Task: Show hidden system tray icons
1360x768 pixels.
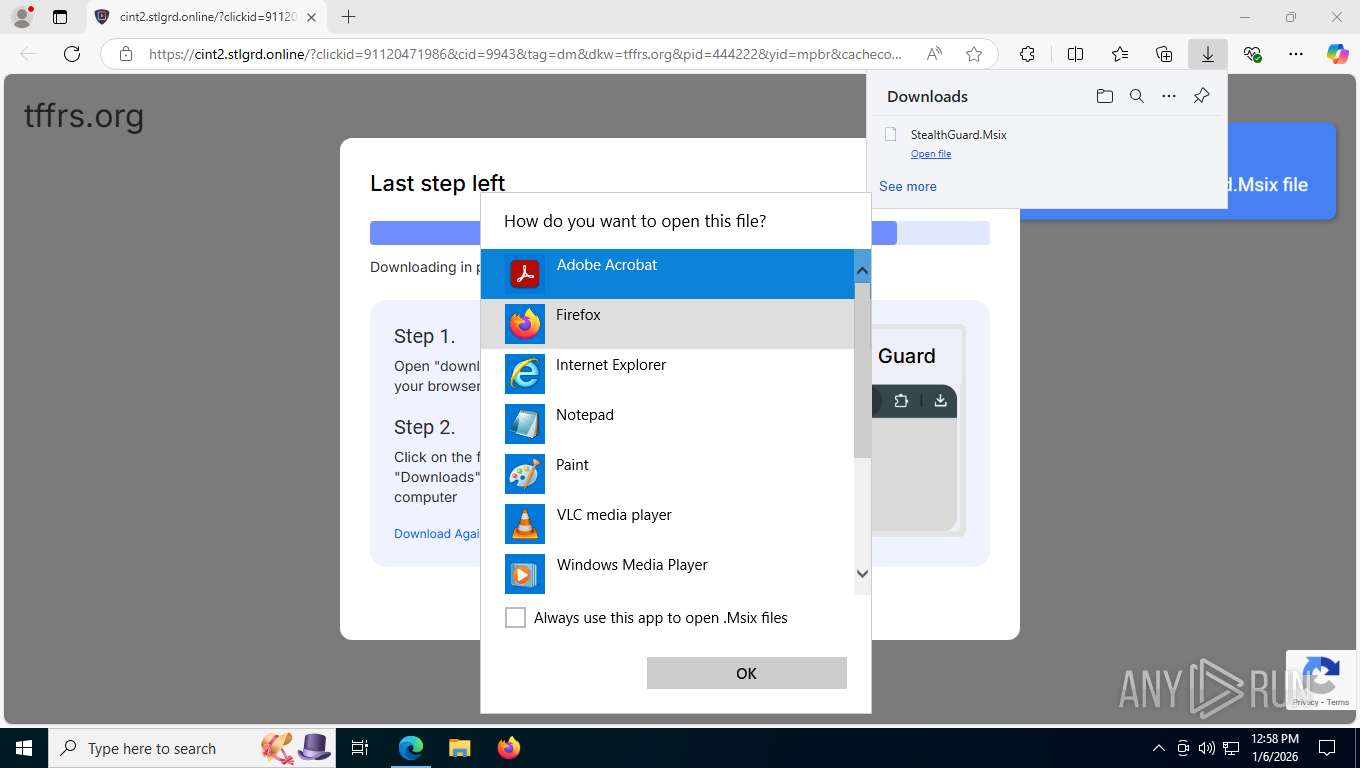Action: pyautogui.click(x=1159, y=748)
